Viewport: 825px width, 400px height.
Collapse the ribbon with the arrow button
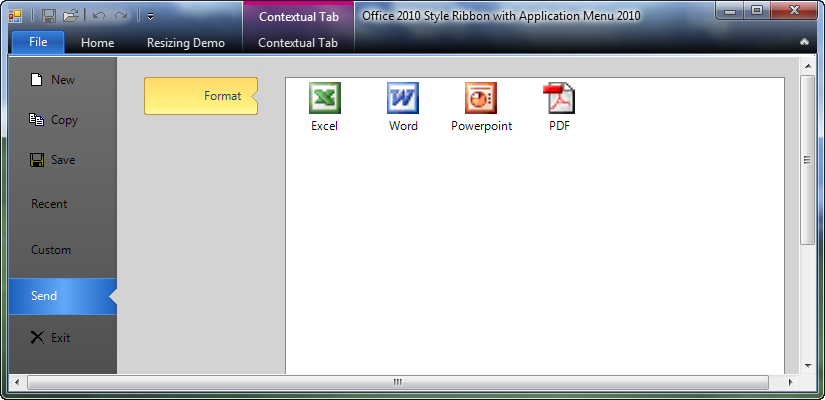804,43
